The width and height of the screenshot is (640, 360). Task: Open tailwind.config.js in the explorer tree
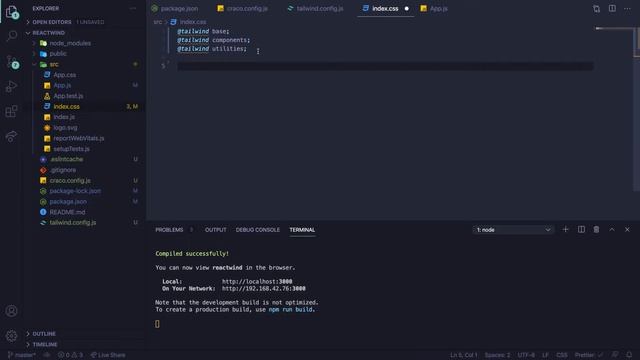[x=73, y=223]
